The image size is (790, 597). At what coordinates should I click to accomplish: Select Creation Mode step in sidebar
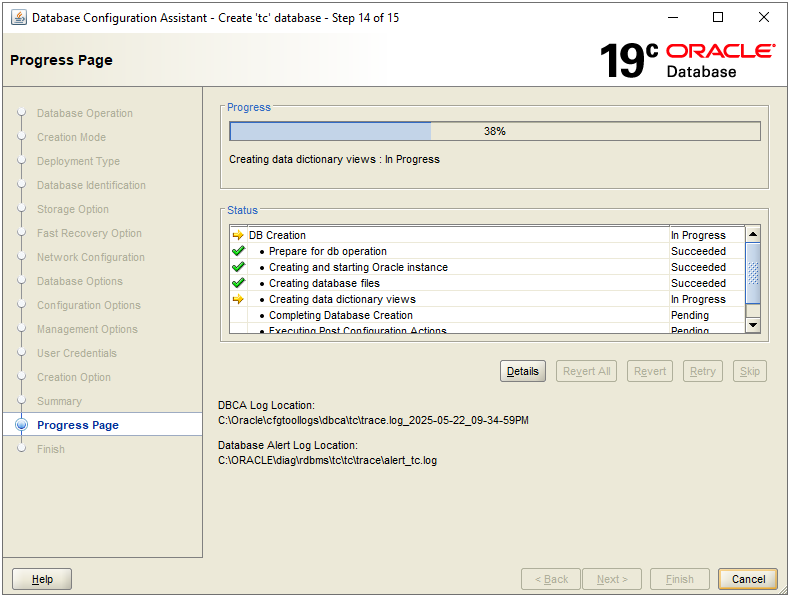[x=72, y=137]
